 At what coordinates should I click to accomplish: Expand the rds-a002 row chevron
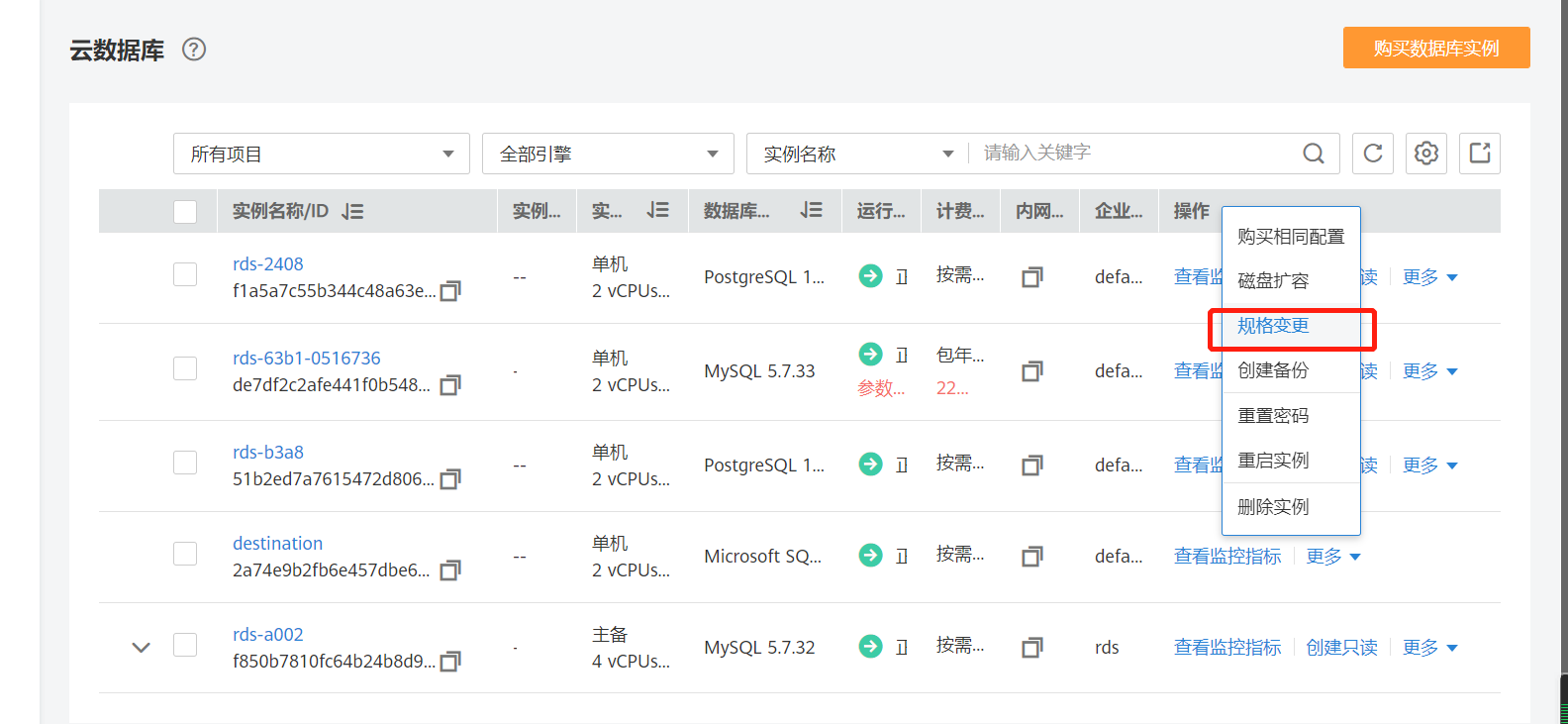[x=142, y=647]
